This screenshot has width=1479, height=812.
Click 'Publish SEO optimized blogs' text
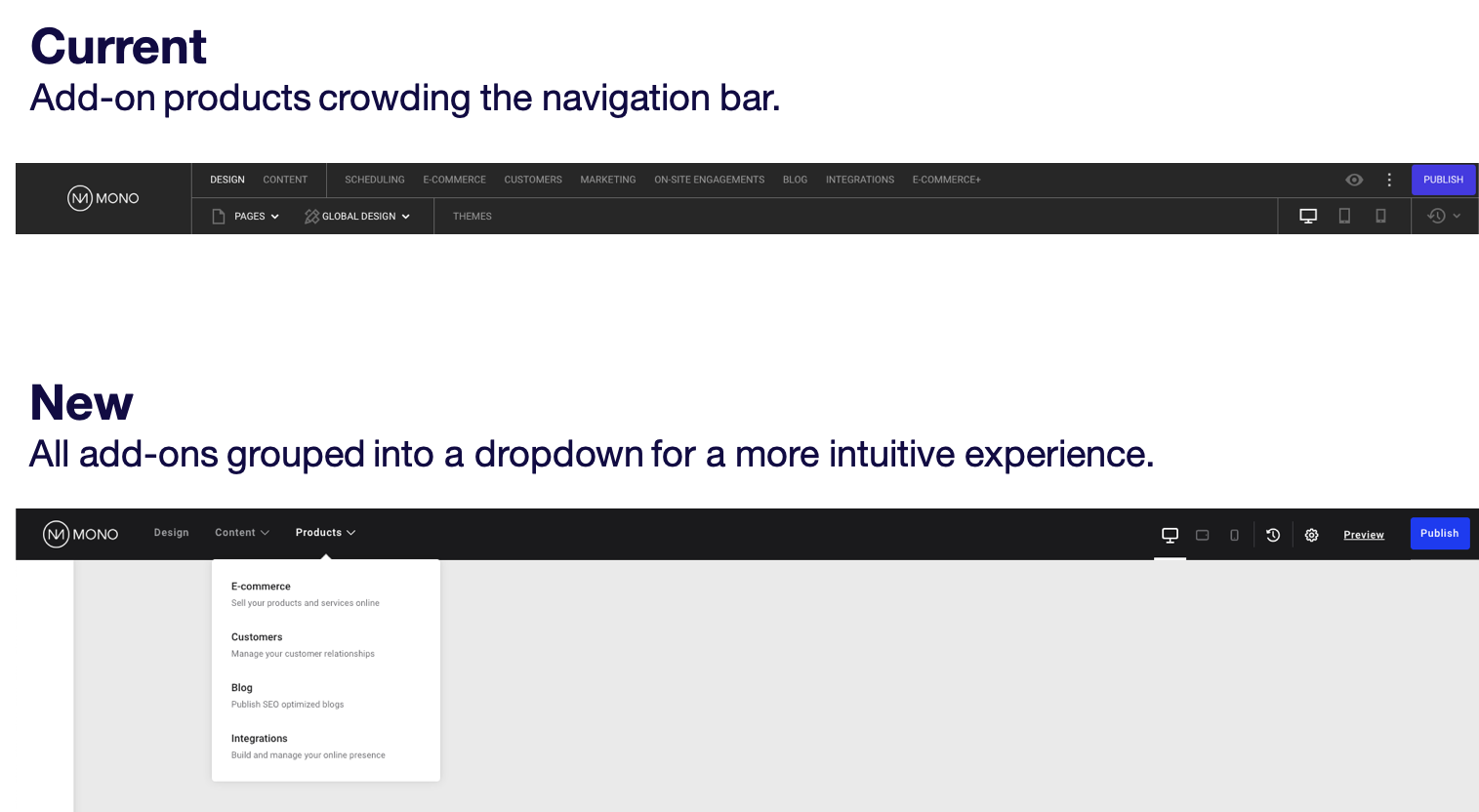[x=288, y=705]
